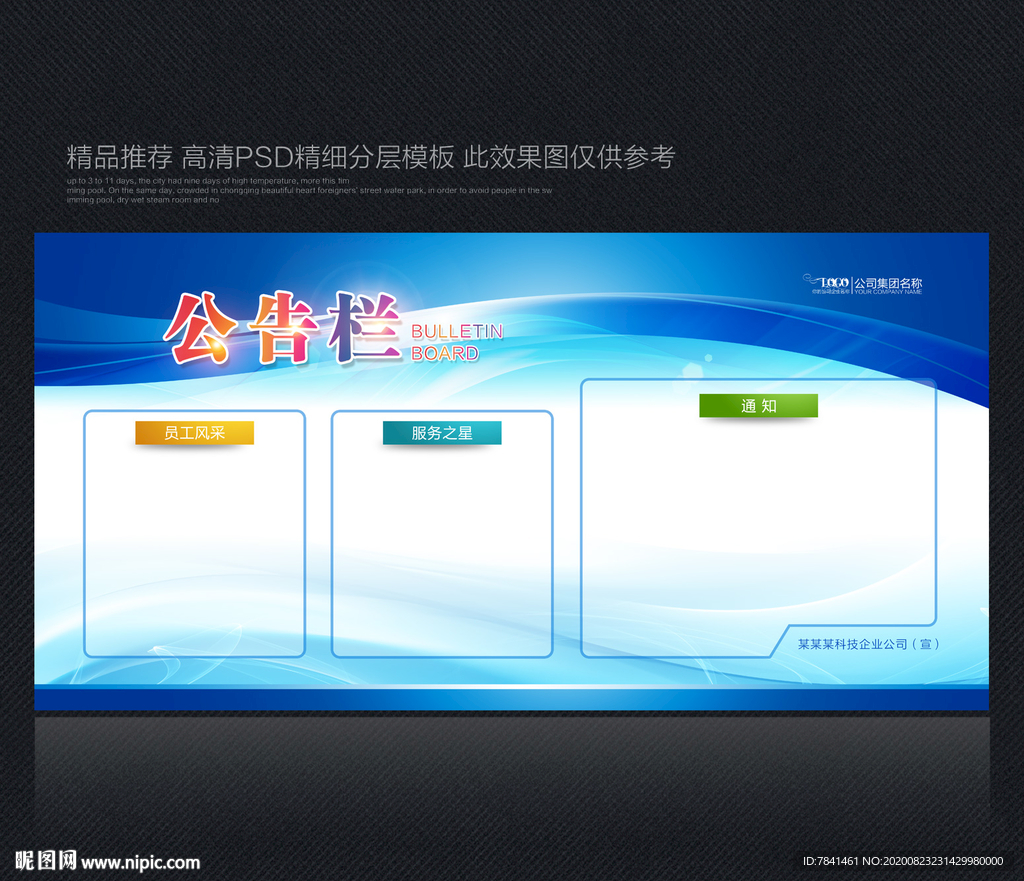
Task: Click YOUR COMPANY NAME placeholder text
Action: [888, 292]
